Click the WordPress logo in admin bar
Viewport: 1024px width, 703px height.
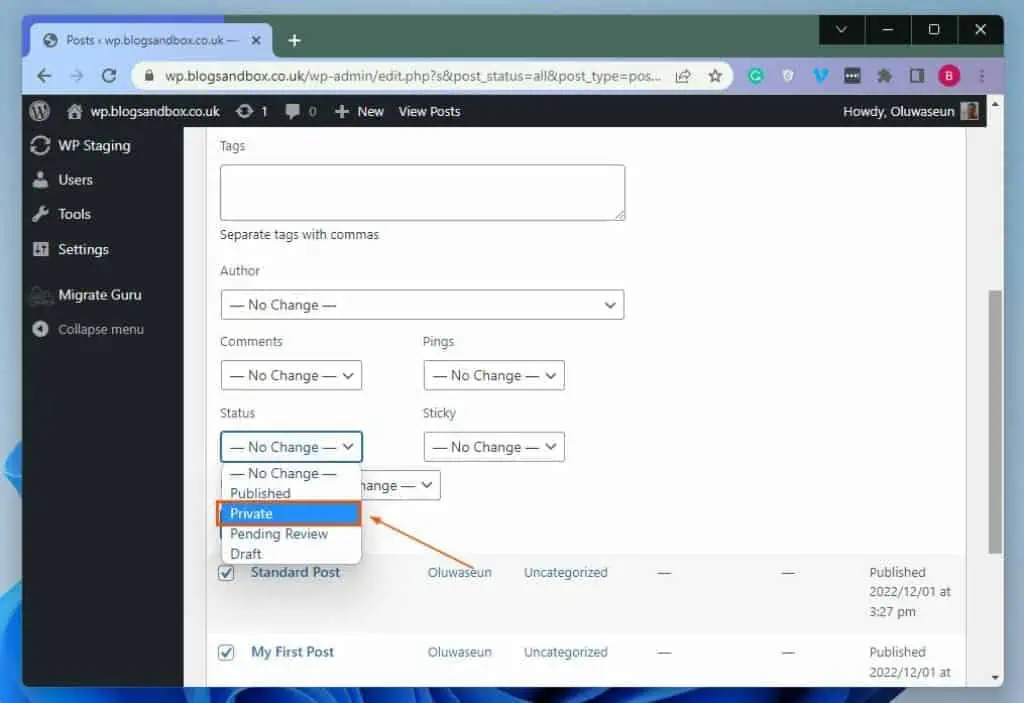coord(40,111)
